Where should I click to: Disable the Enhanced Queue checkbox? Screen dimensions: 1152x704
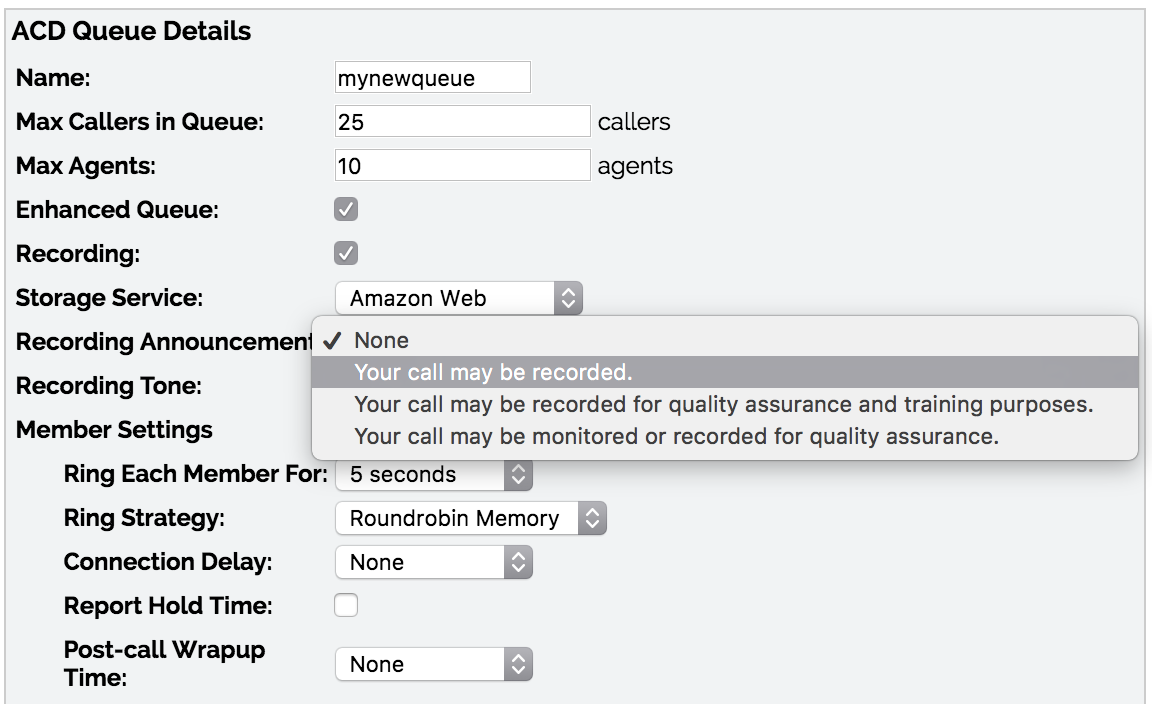(344, 208)
